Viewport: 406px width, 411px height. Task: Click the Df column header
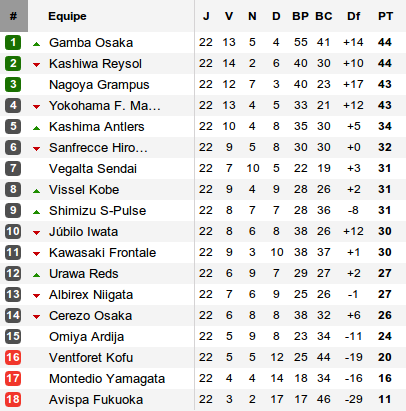(x=354, y=16)
